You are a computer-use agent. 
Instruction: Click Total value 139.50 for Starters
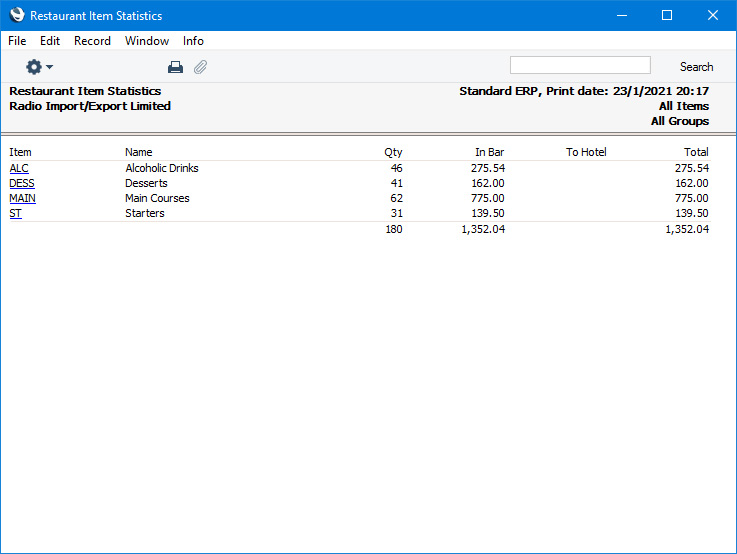[692, 213]
